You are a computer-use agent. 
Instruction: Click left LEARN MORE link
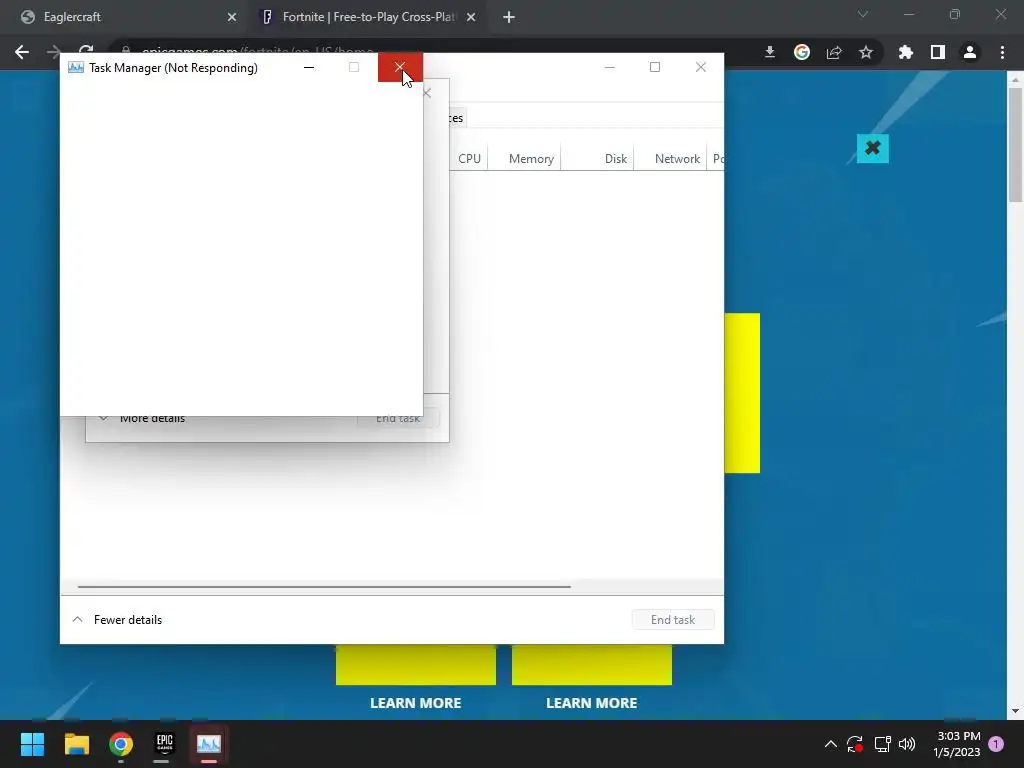coord(415,703)
